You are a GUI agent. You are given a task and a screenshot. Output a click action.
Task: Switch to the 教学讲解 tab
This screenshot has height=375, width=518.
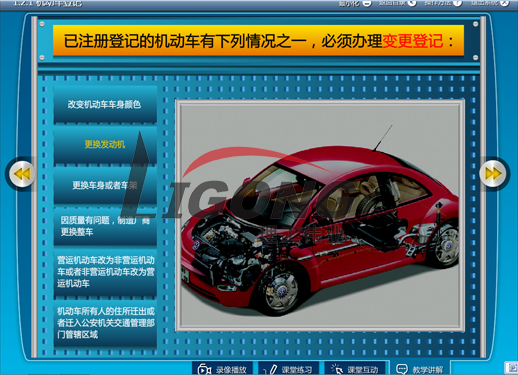click(420, 369)
